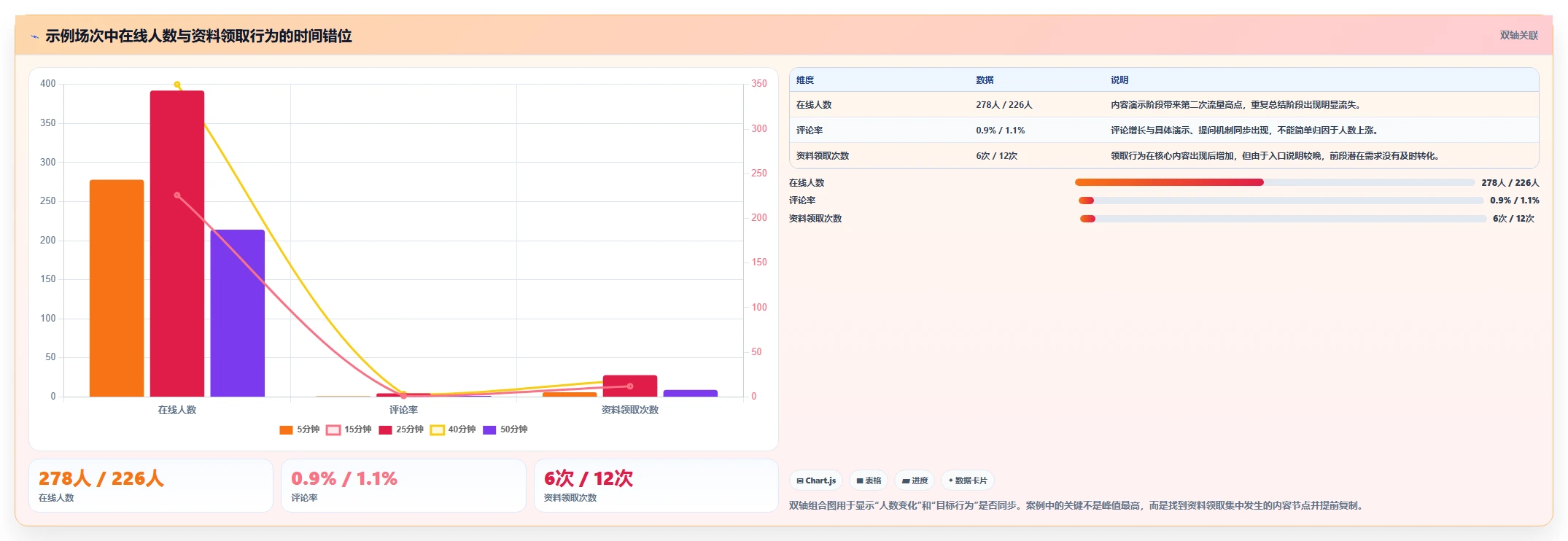Toggle the 25分钟 legend item

pyautogui.click(x=401, y=429)
